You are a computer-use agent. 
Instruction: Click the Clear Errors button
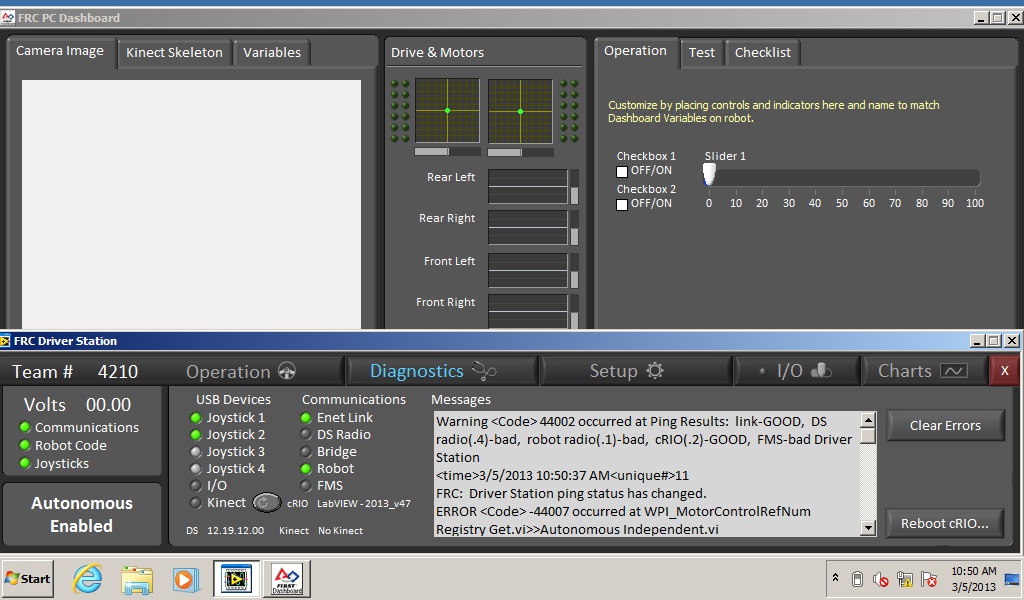[x=945, y=426]
